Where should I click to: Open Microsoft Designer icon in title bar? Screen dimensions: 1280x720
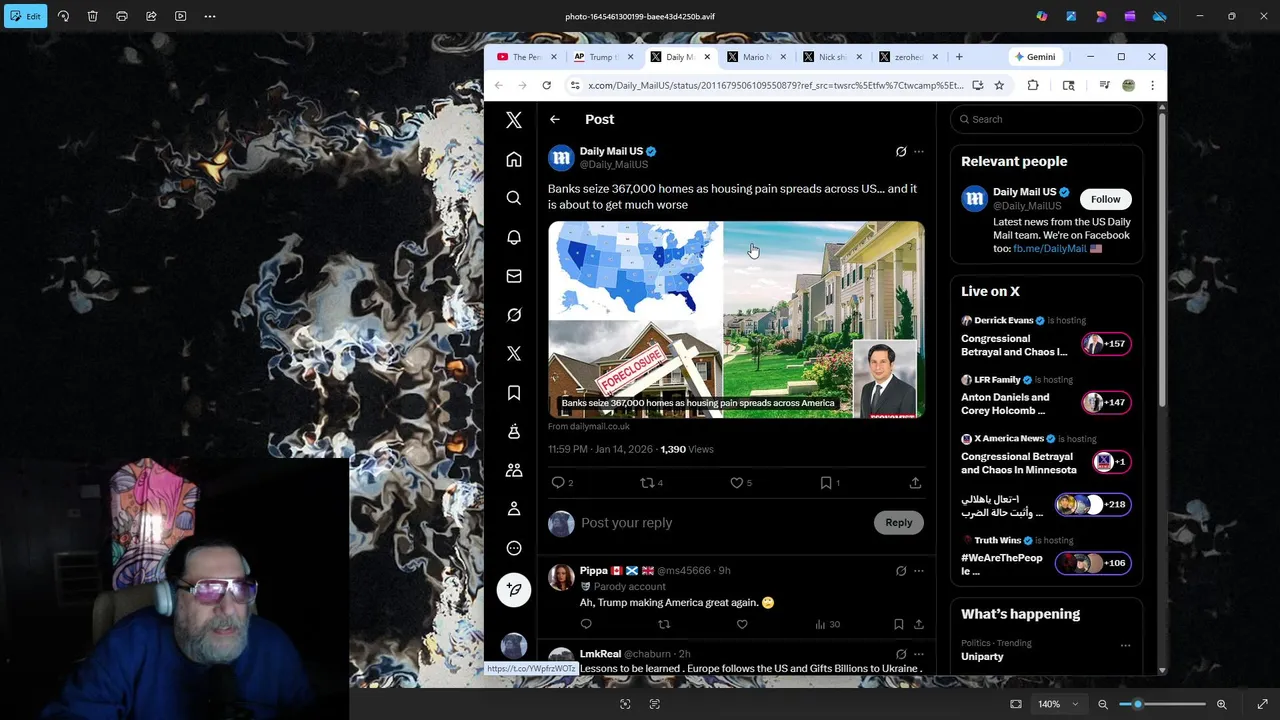tap(1101, 16)
